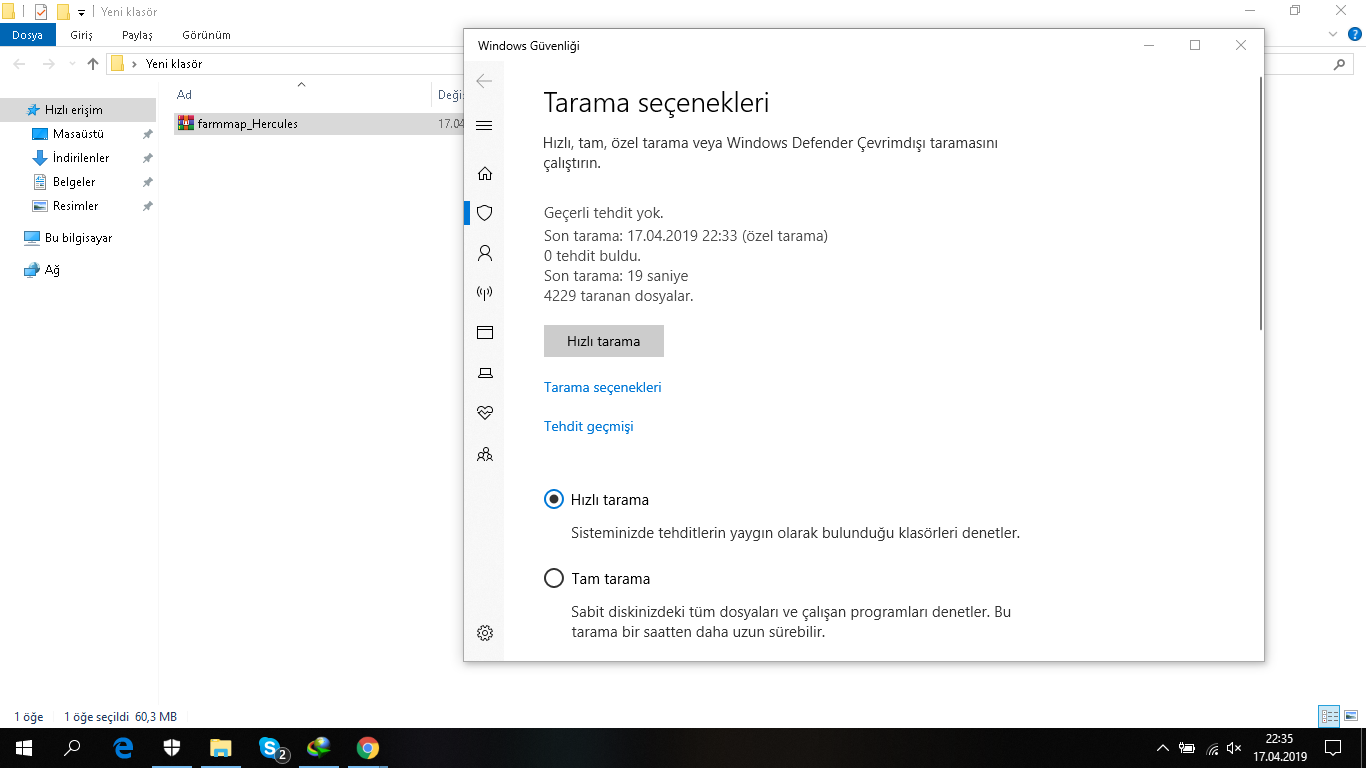Launch Google Chrome from the taskbar
This screenshot has width=1366, height=768.
pos(368,748)
